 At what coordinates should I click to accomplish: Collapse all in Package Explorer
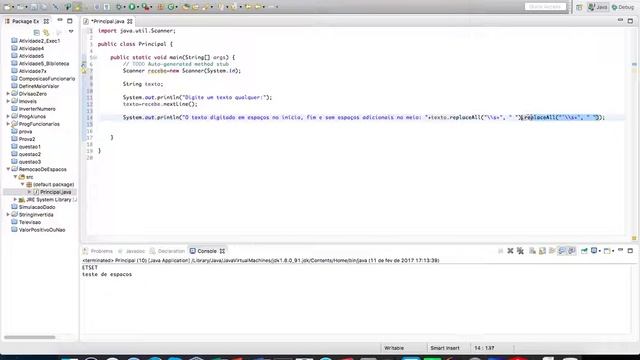tap(36, 32)
